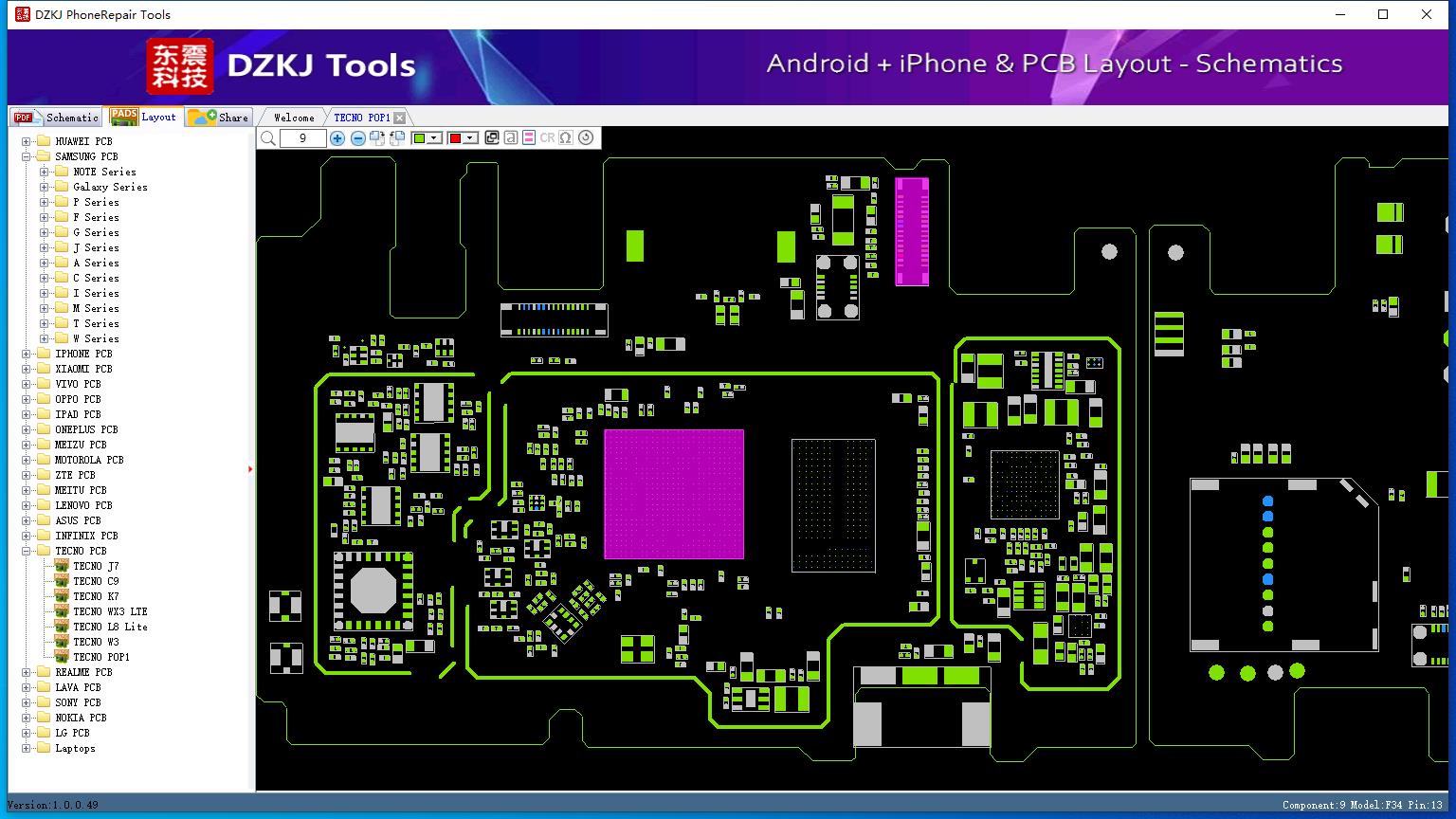Toggle the lowercase 'a' text label icon

(x=511, y=138)
